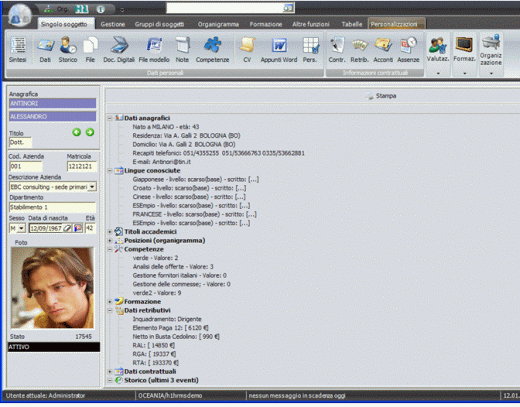
Task: Collapse the Dati anagrafici section
Action: (110, 118)
